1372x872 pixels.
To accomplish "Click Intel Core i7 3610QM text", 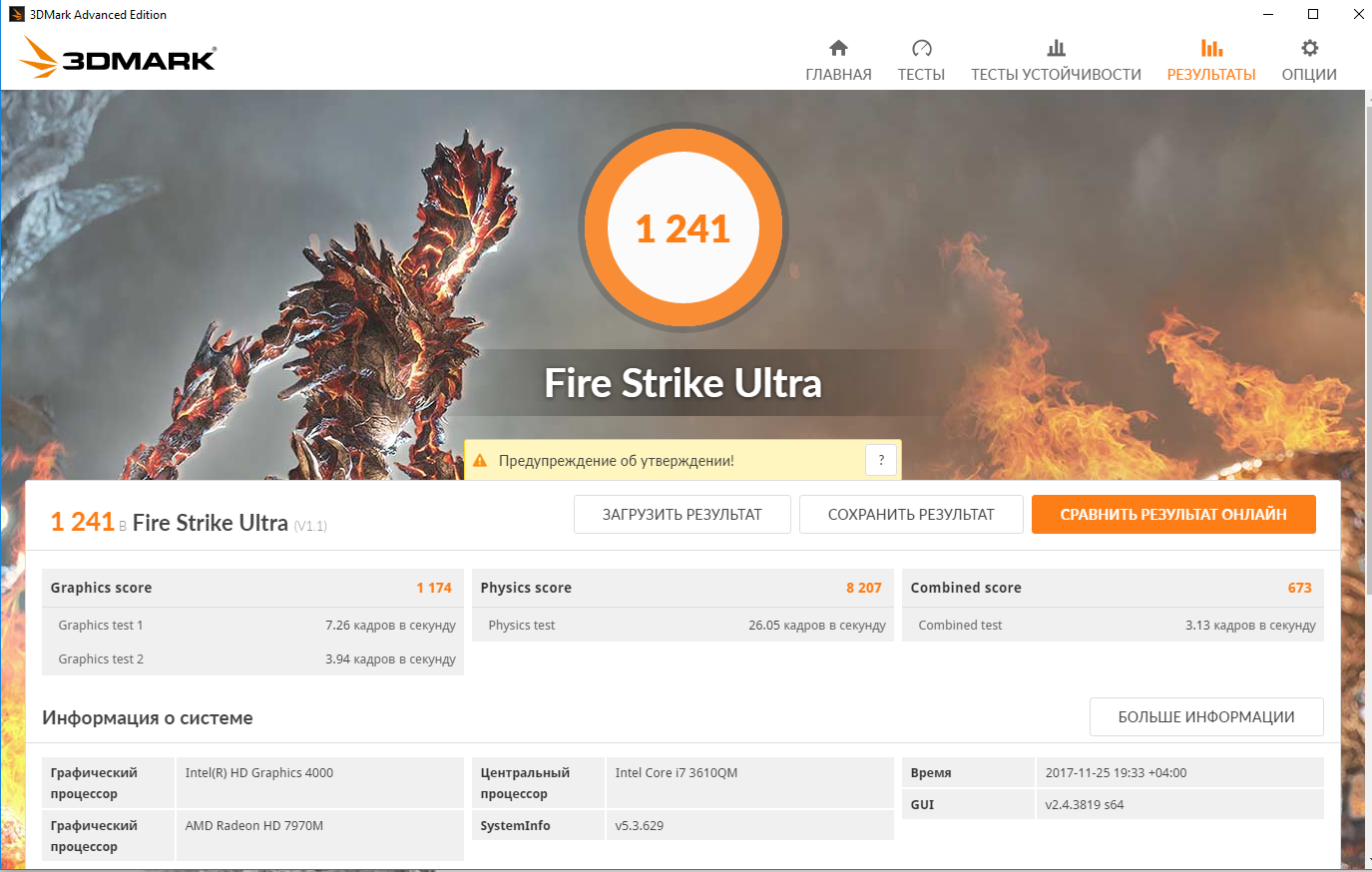I will [x=677, y=773].
